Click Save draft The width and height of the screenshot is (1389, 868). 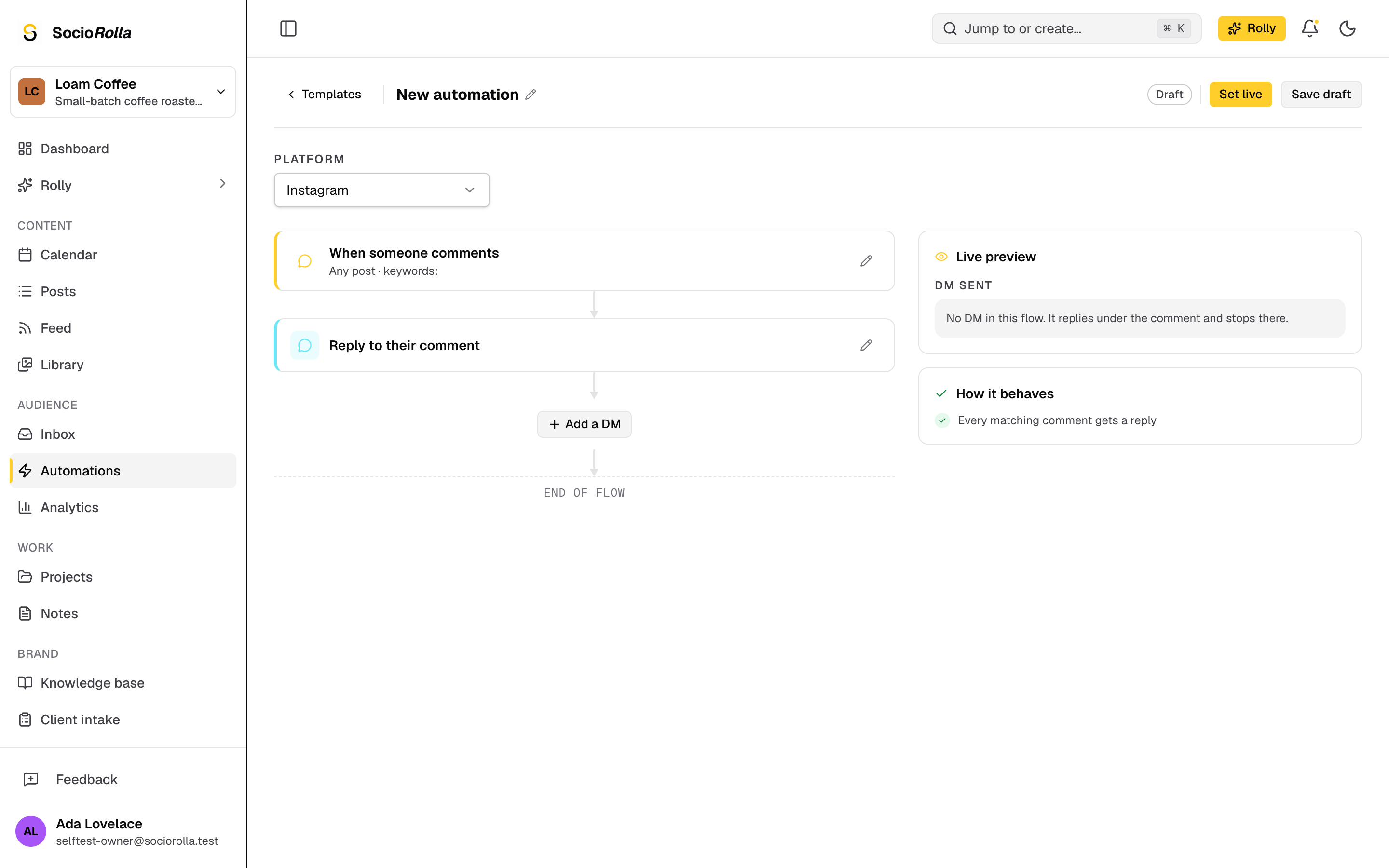tap(1321, 94)
